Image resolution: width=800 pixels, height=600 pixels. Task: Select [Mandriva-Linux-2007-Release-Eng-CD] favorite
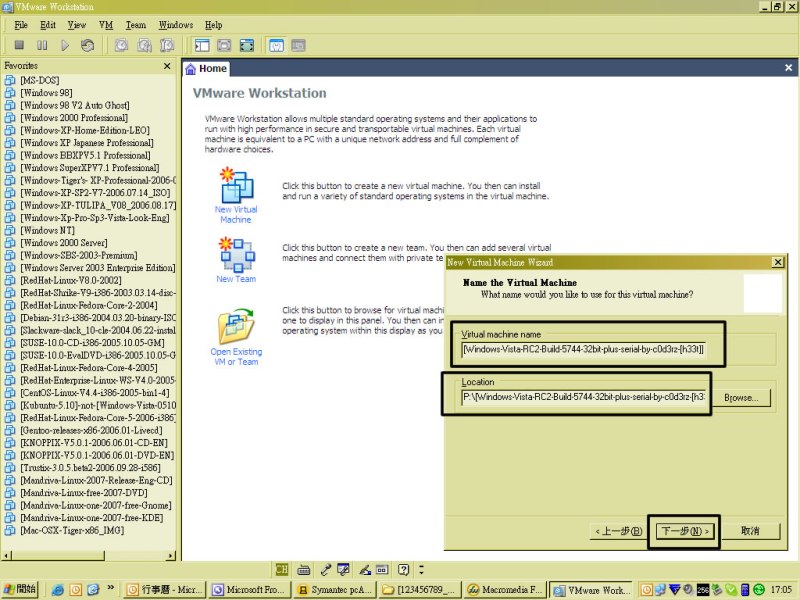click(96, 480)
